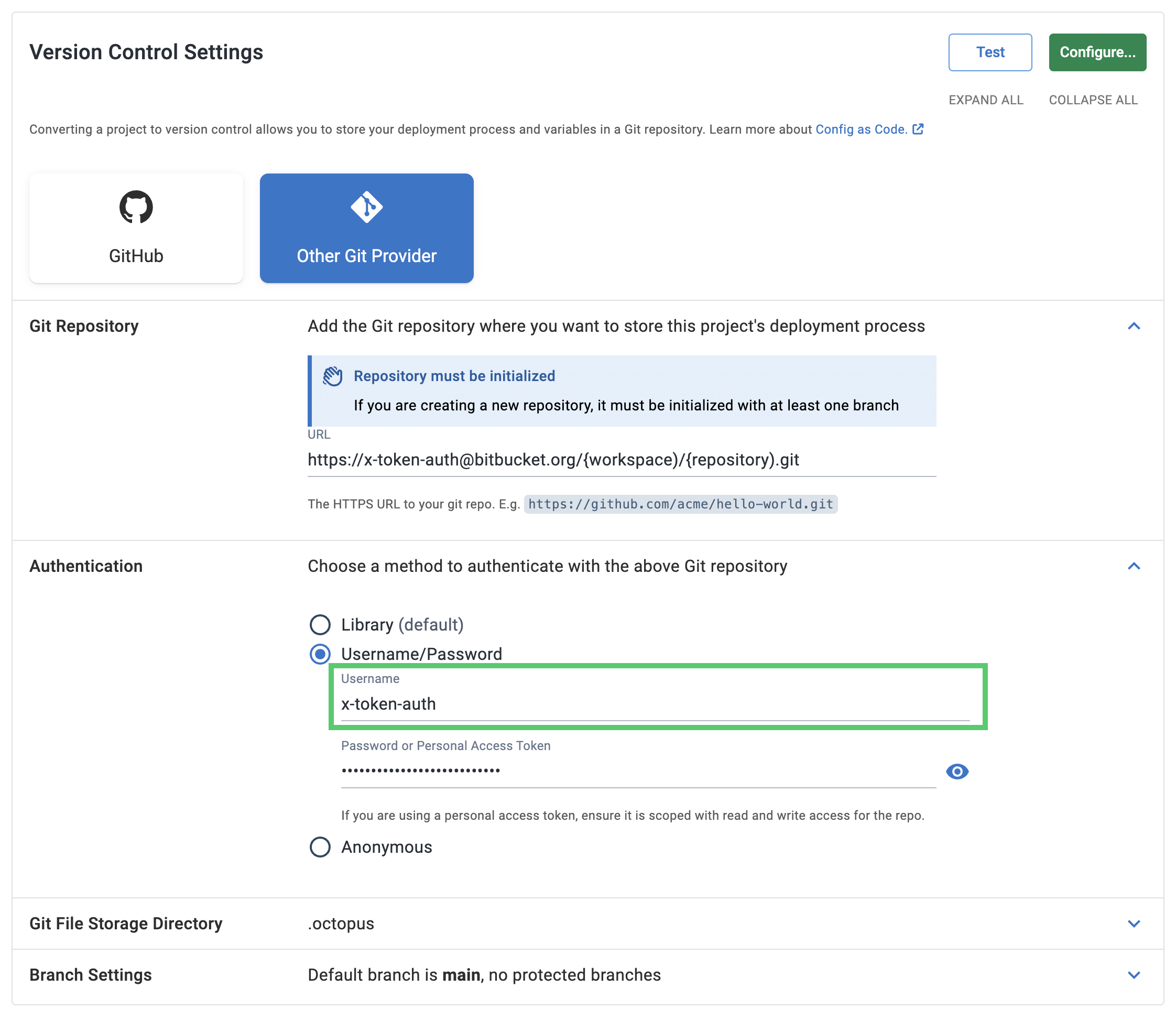
Task: Click the .octopus directory value
Action: 341,924
